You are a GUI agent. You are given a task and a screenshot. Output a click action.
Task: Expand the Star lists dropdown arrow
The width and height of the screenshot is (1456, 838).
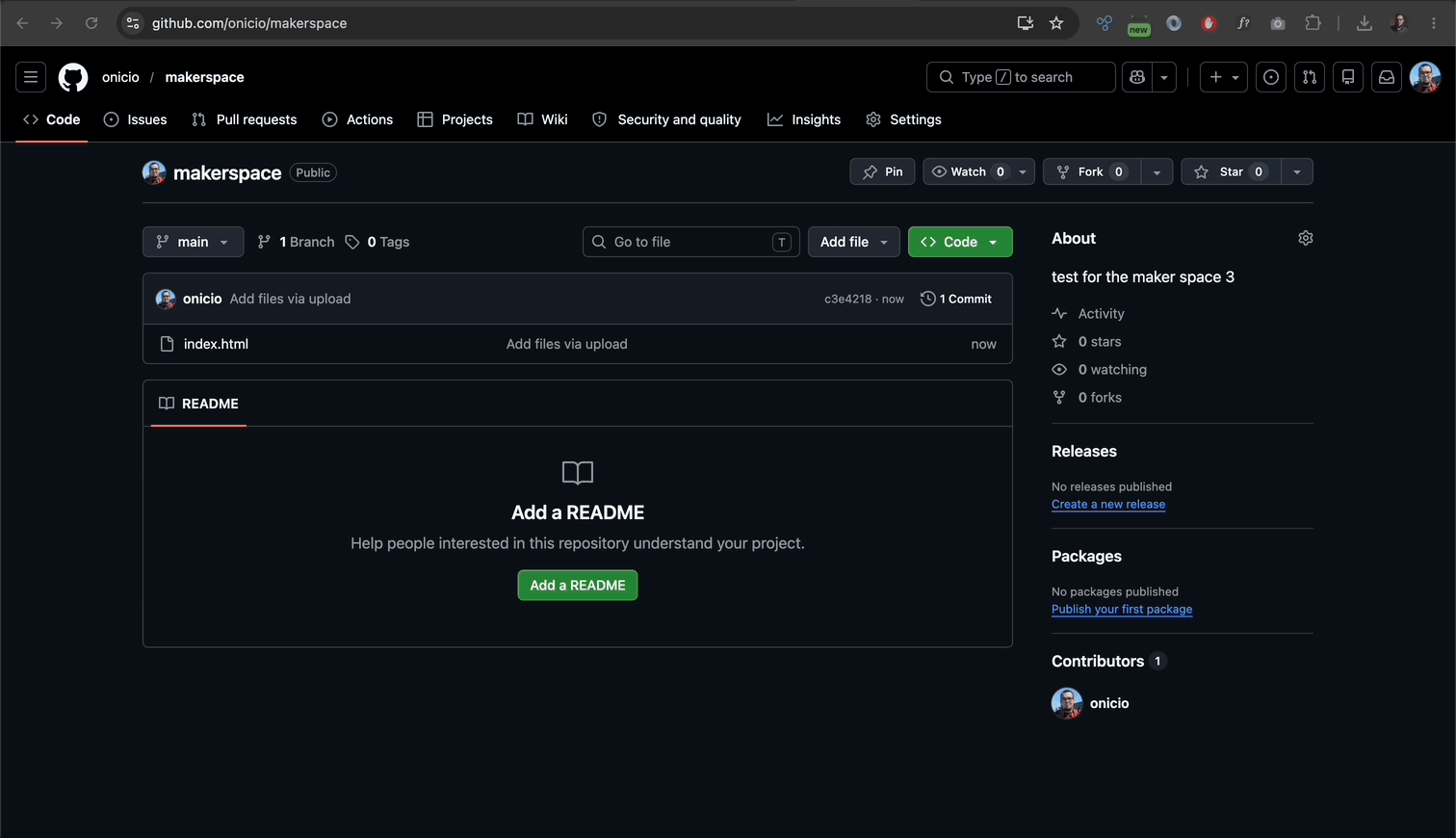1297,171
